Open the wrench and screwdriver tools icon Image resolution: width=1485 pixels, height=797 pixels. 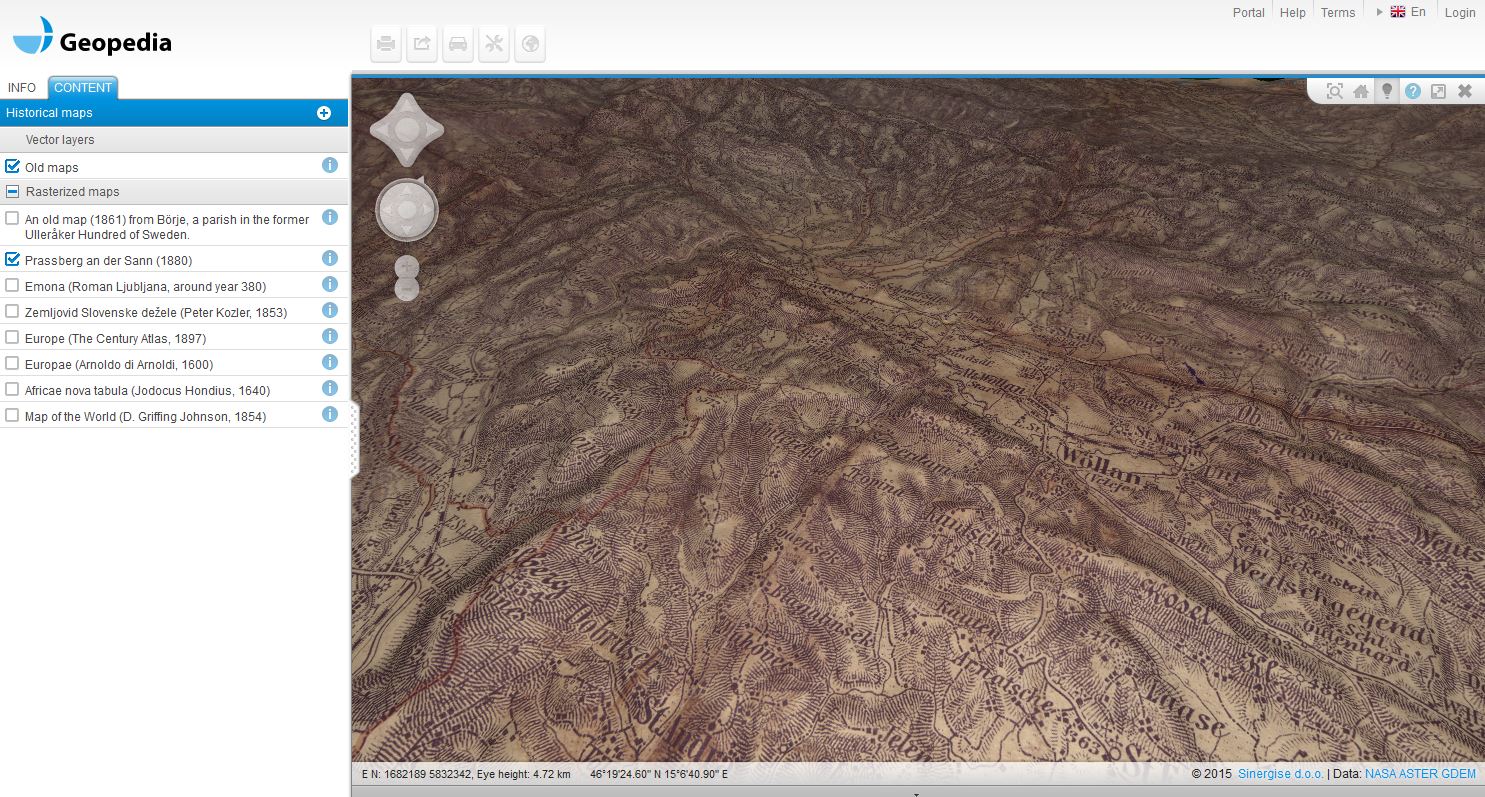(x=494, y=44)
